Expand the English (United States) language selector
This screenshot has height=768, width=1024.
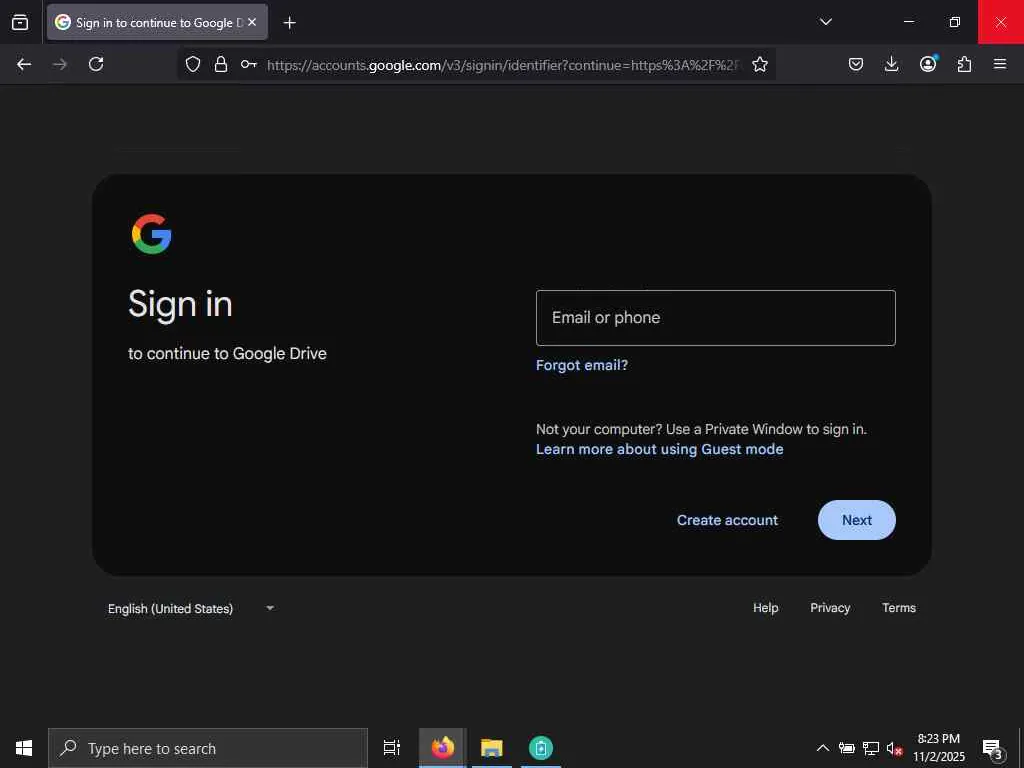coord(191,609)
